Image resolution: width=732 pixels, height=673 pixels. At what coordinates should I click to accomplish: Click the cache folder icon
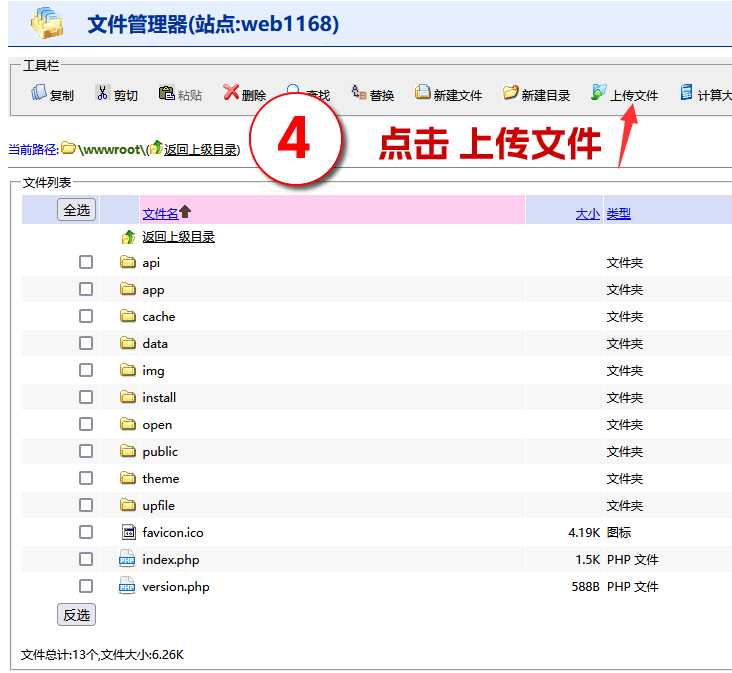point(127,316)
